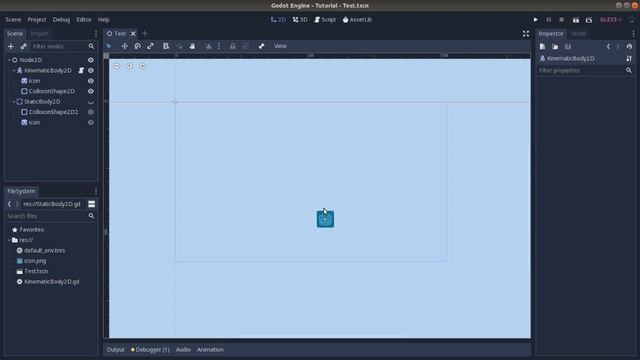The width and height of the screenshot is (640, 360).
Task: Open the Editor menu
Action: coord(84,20)
